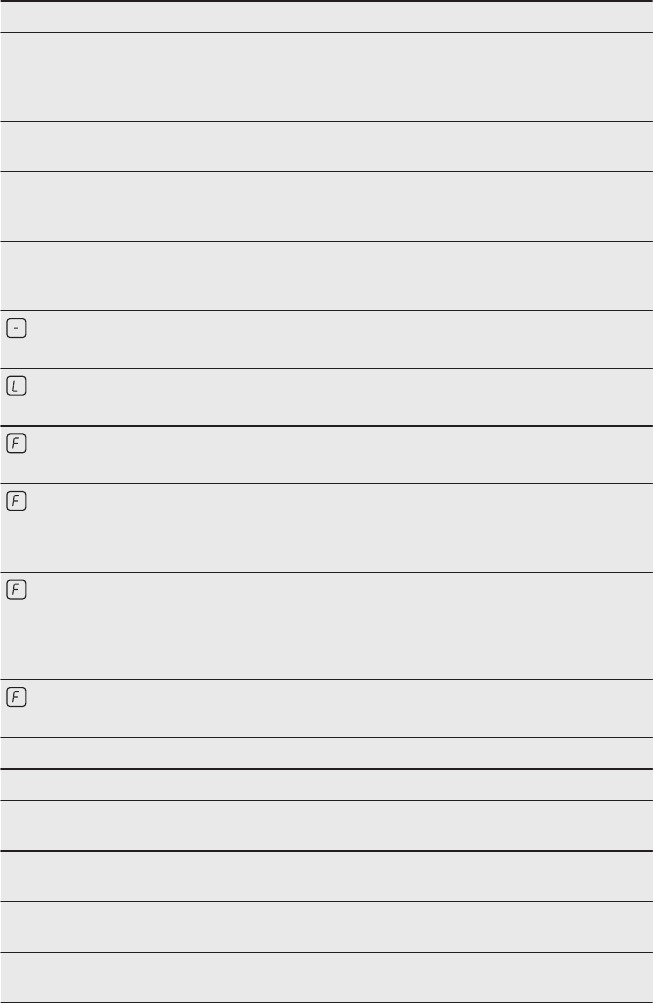Select the third blank row from the top
Screen dimensions: 653x1003
pyautogui.click(x=326, y=147)
